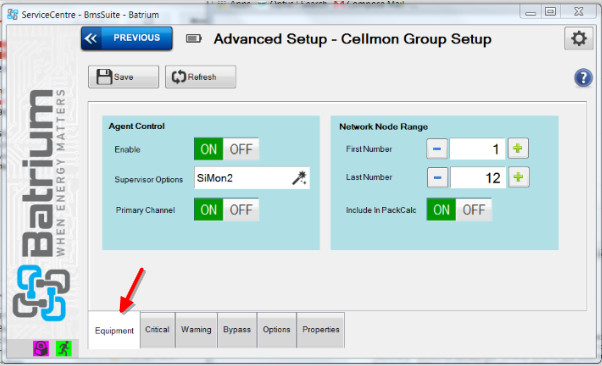Switch to the Properties tab

[x=321, y=330]
